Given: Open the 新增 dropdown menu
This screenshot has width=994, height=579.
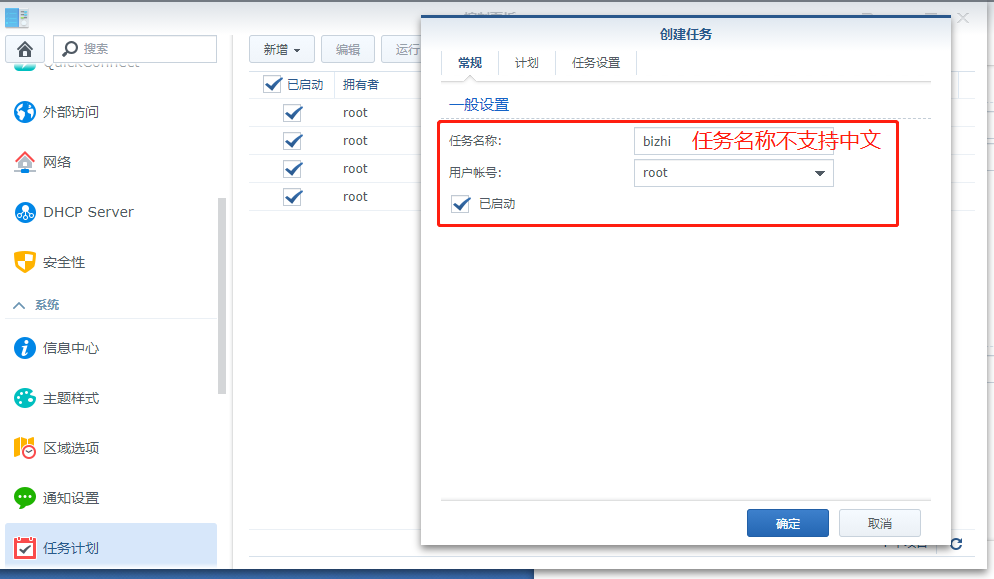Looking at the screenshot, I should click(281, 48).
